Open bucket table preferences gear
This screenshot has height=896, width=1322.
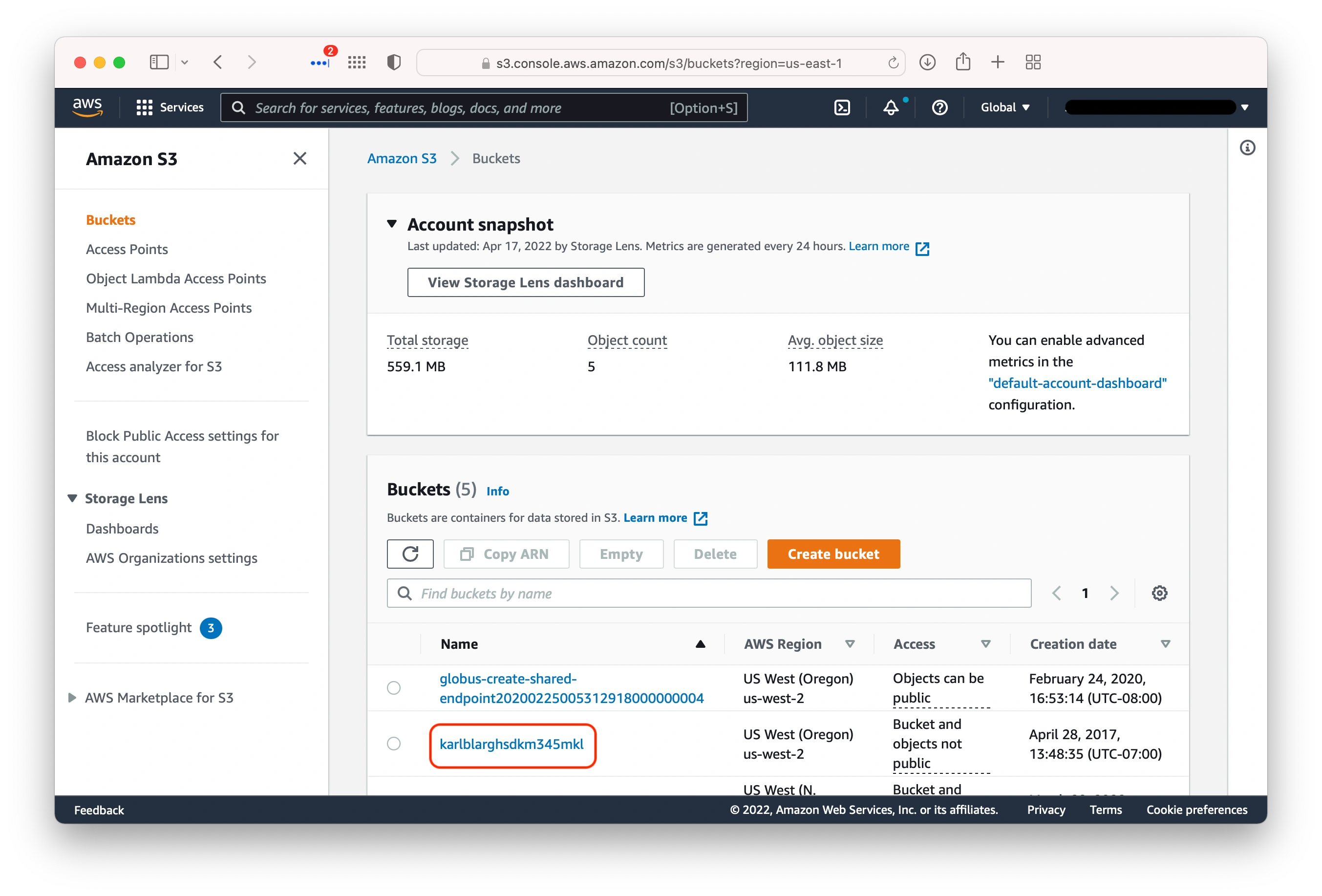pyautogui.click(x=1160, y=593)
